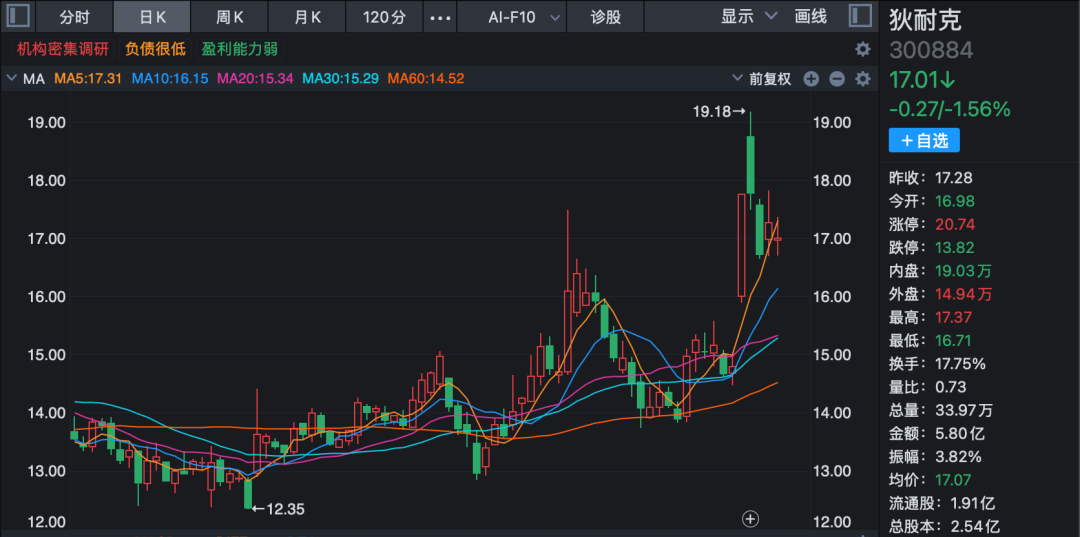Screen dimensions: 1080x537
Task: Click the 机构密集调研 tag
Action: coord(62,49)
